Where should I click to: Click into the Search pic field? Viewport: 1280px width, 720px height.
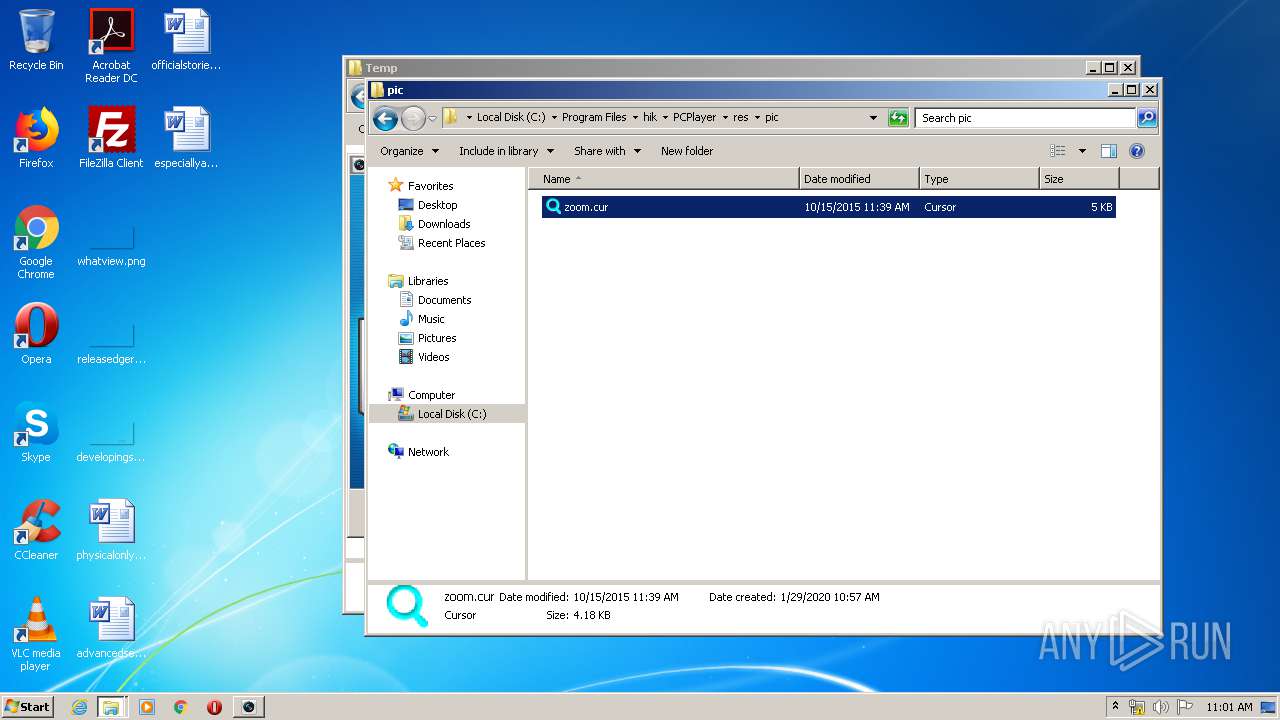click(x=1025, y=118)
